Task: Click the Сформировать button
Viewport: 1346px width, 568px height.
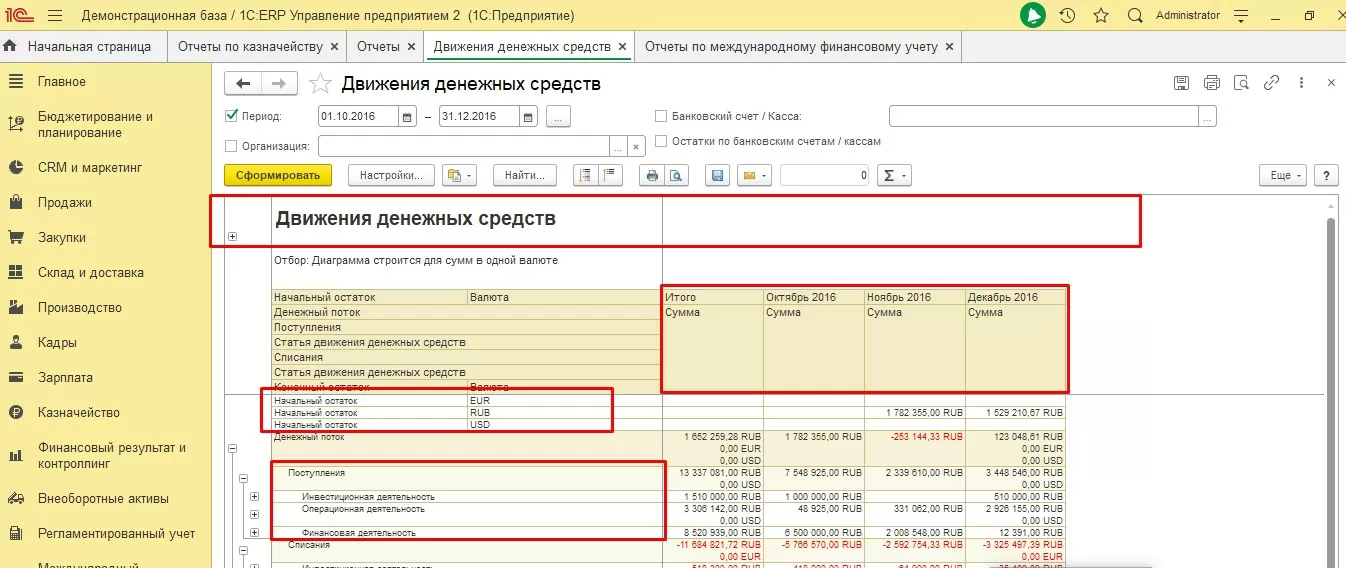Action: click(278, 175)
